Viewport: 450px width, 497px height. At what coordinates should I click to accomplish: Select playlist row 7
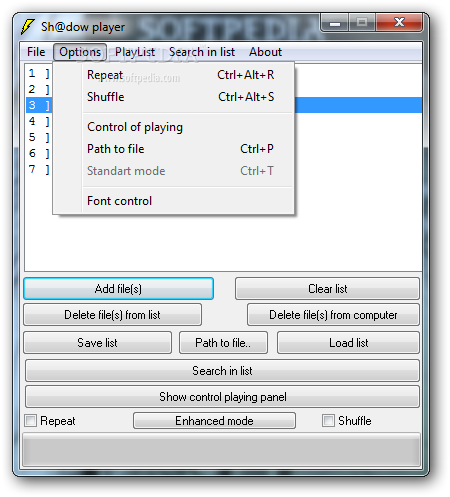(x=39, y=169)
